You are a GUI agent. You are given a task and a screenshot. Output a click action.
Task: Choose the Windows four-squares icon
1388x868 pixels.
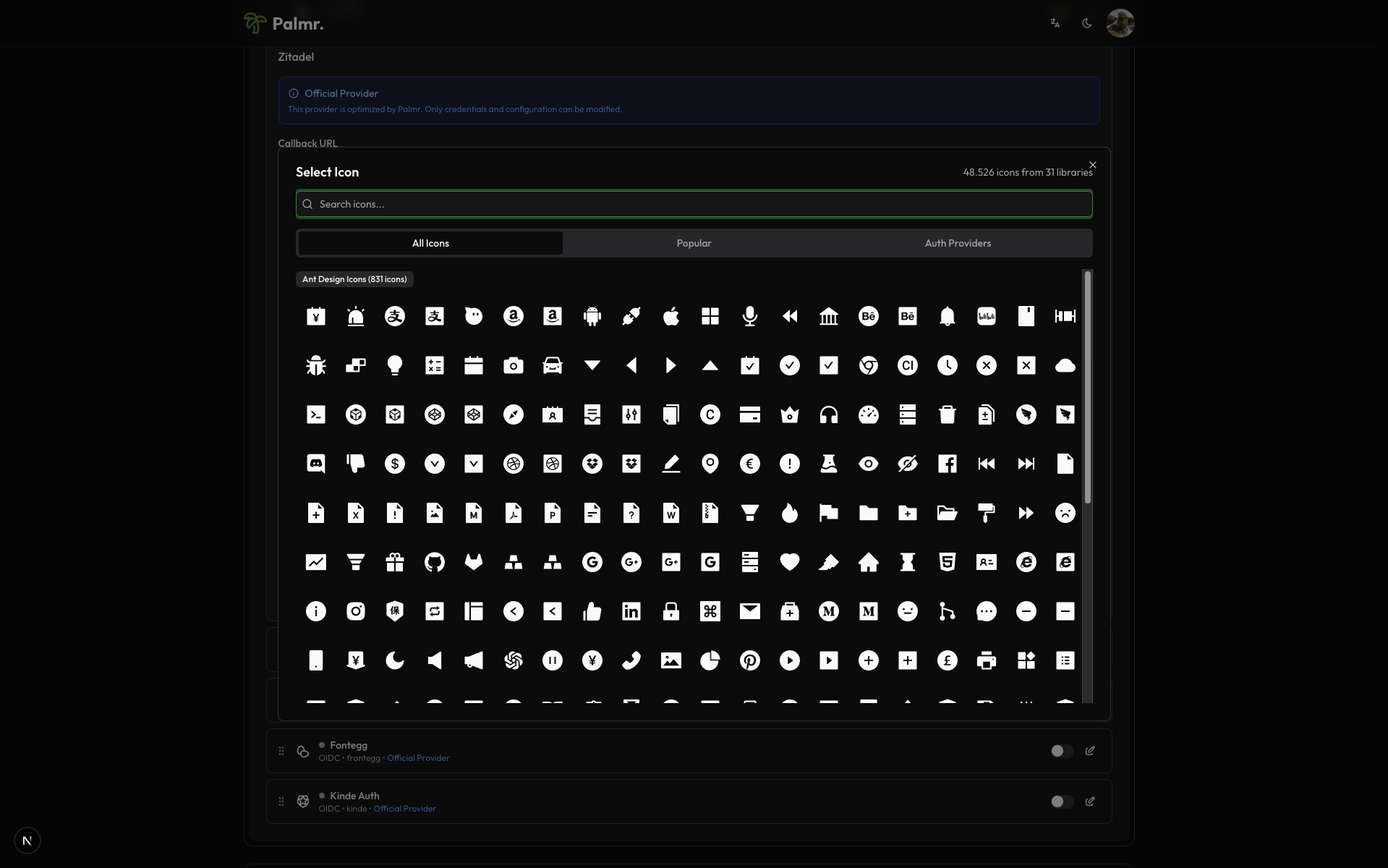[x=710, y=316]
